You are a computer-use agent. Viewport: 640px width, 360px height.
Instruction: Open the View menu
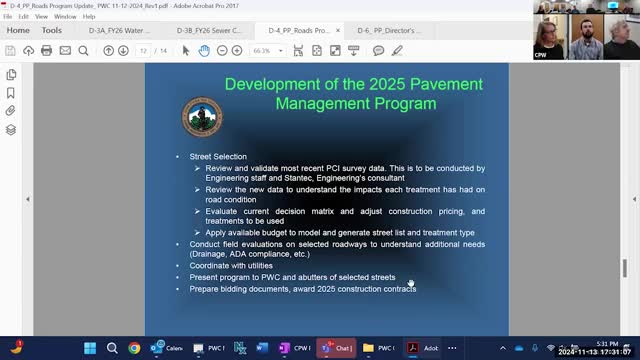(x=41, y=17)
